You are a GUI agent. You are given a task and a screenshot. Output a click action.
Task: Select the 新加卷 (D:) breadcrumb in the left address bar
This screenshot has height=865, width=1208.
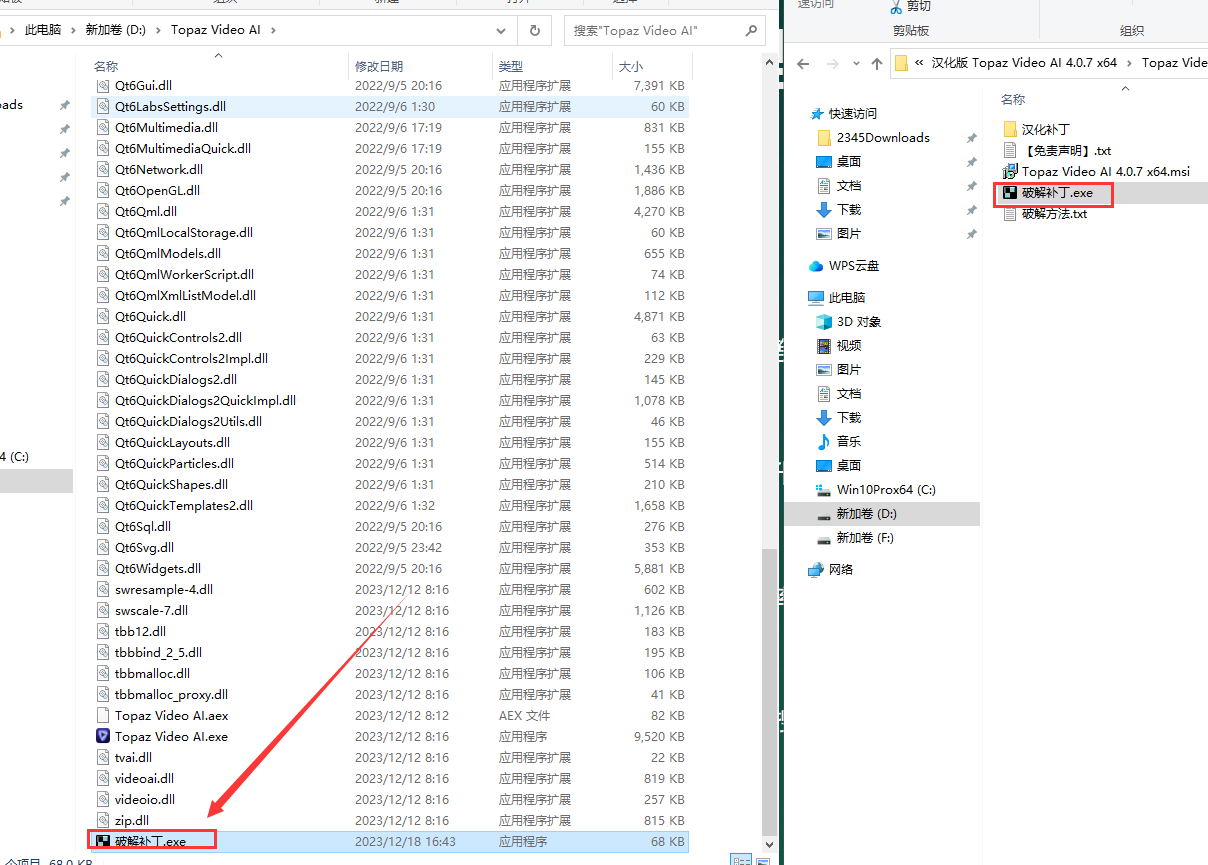(x=115, y=30)
